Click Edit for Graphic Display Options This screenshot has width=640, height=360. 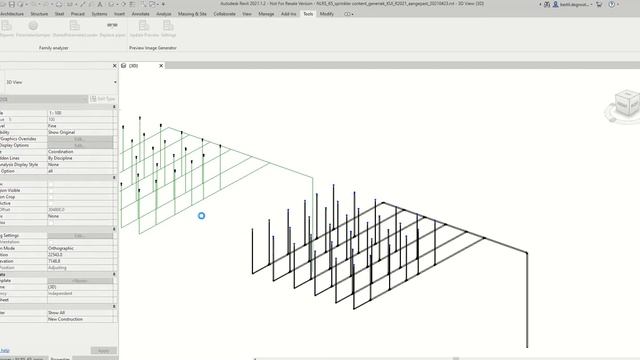point(80,145)
